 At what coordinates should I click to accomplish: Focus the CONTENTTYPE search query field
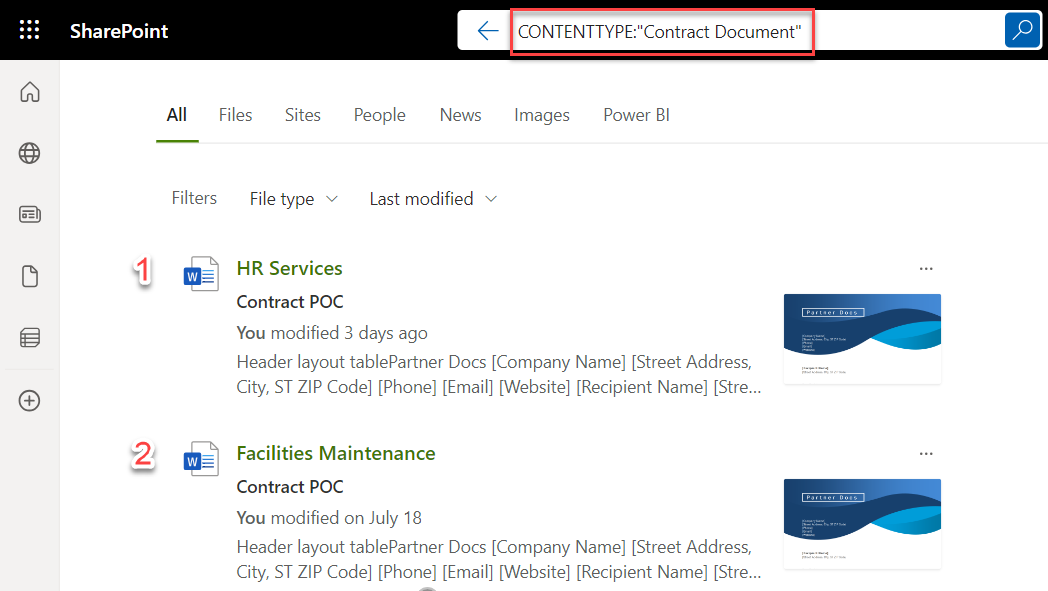[662, 31]
